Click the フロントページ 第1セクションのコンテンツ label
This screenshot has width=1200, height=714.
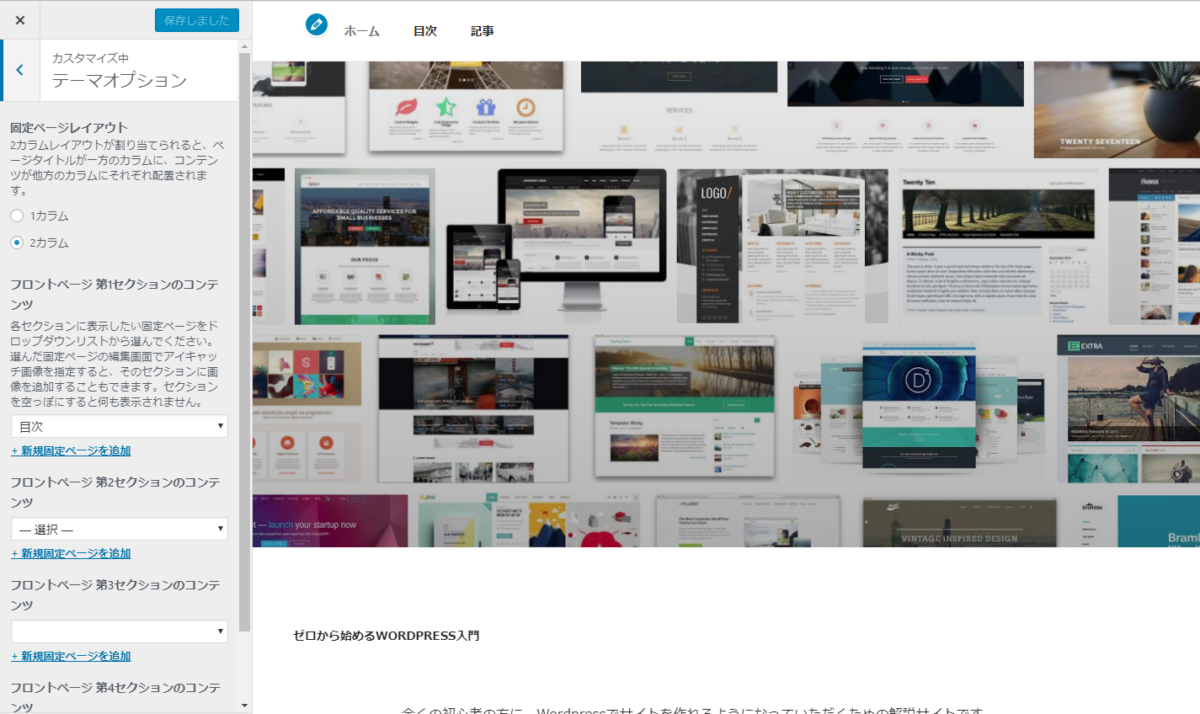[114, 294]
